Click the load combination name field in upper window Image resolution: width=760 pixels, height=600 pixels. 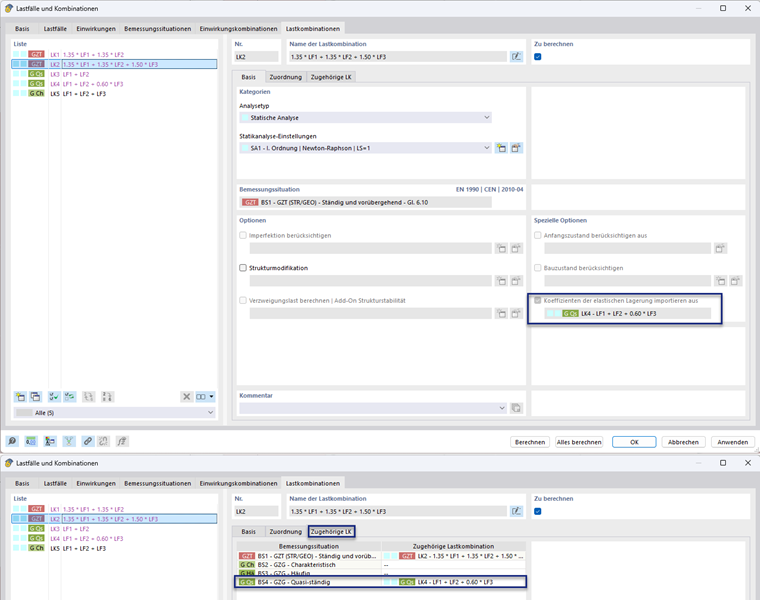click(398, 57)
